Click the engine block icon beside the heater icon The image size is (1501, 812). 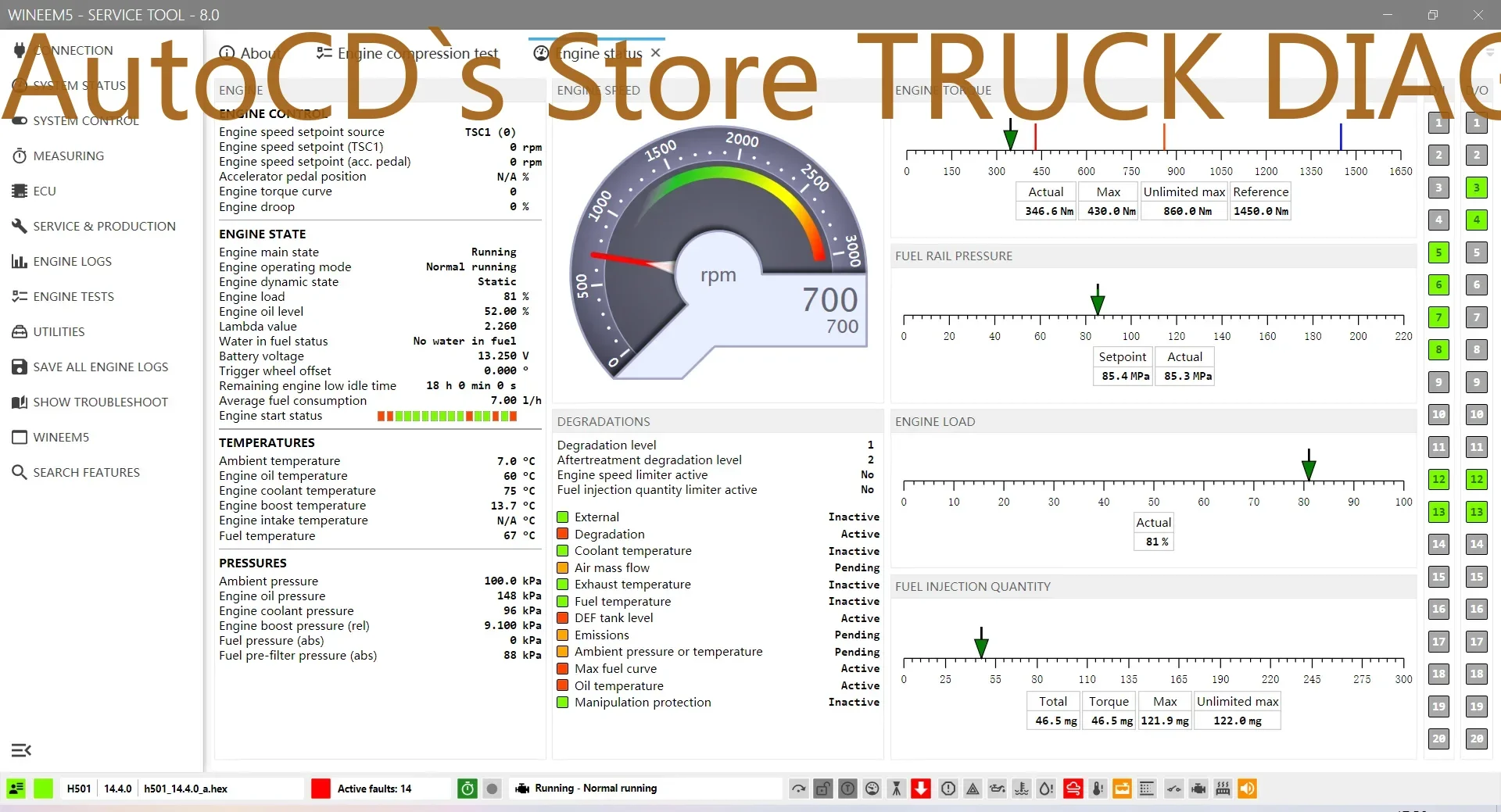[1198, 789]
